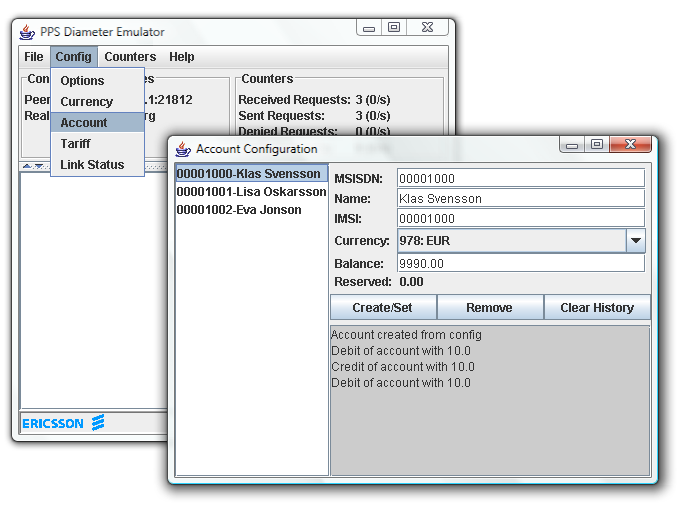Minimize the PPS Diameter Emulator window
The width and height of the screenshot is (680, 508).
click(369, 28)
